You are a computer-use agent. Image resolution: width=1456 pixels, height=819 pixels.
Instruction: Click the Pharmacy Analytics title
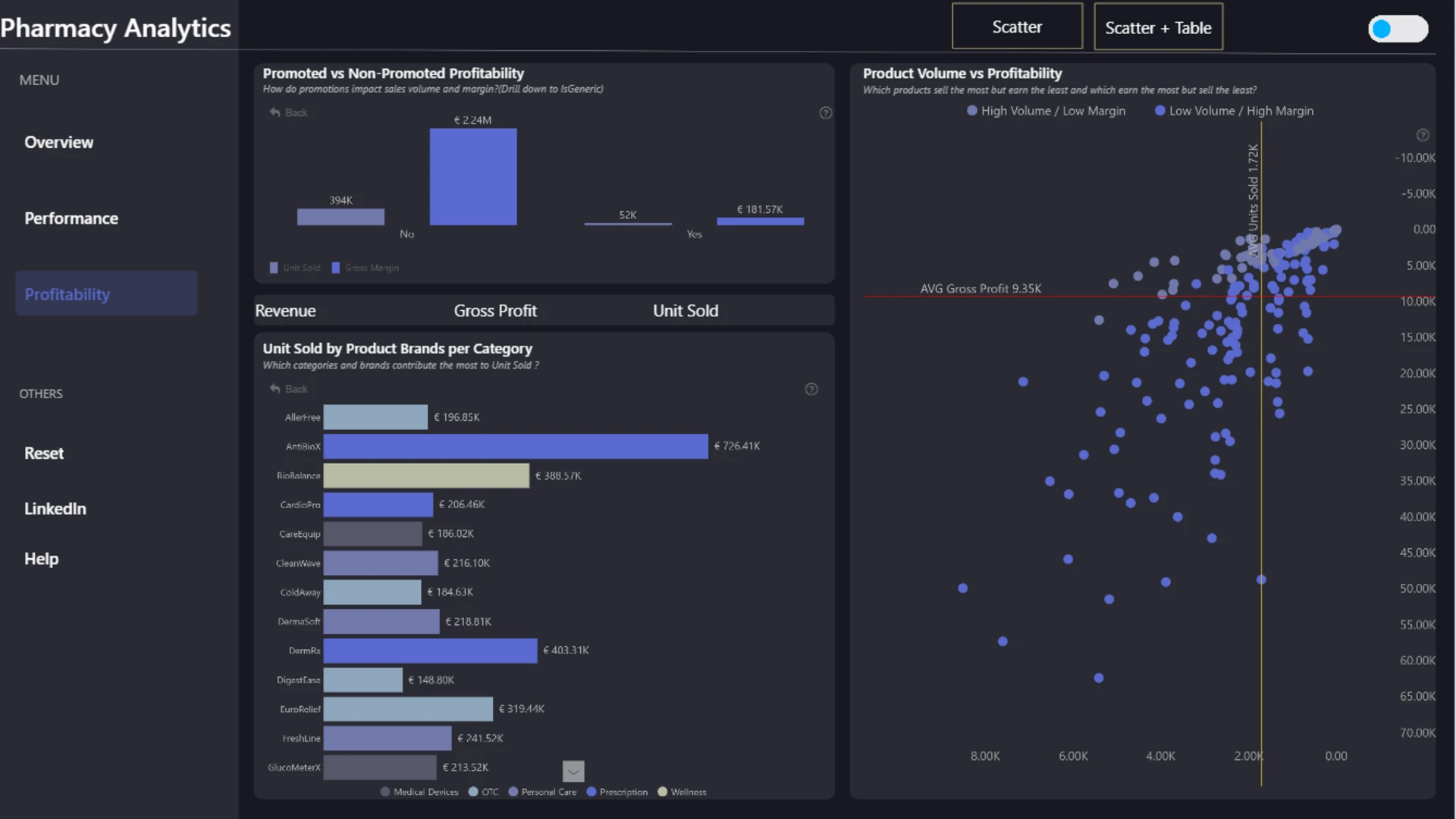point(116,28)
